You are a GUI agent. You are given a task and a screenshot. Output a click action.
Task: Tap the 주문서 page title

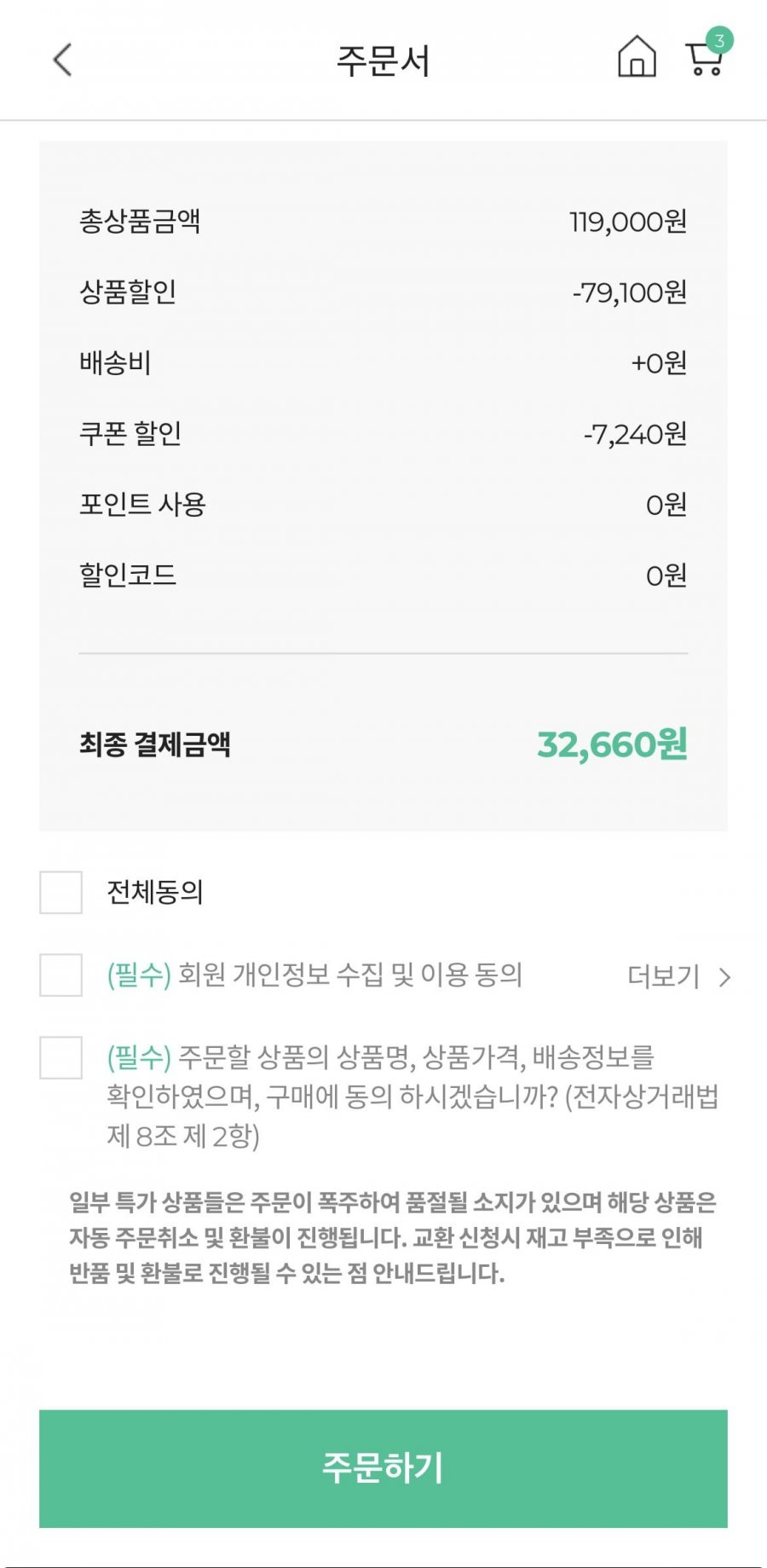tap(383, 61)
